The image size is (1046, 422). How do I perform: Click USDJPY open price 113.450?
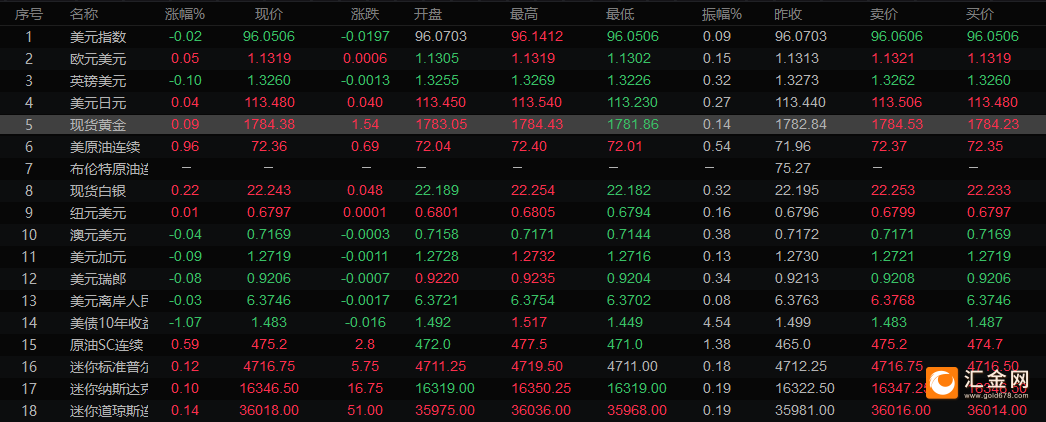coord(439,103)
